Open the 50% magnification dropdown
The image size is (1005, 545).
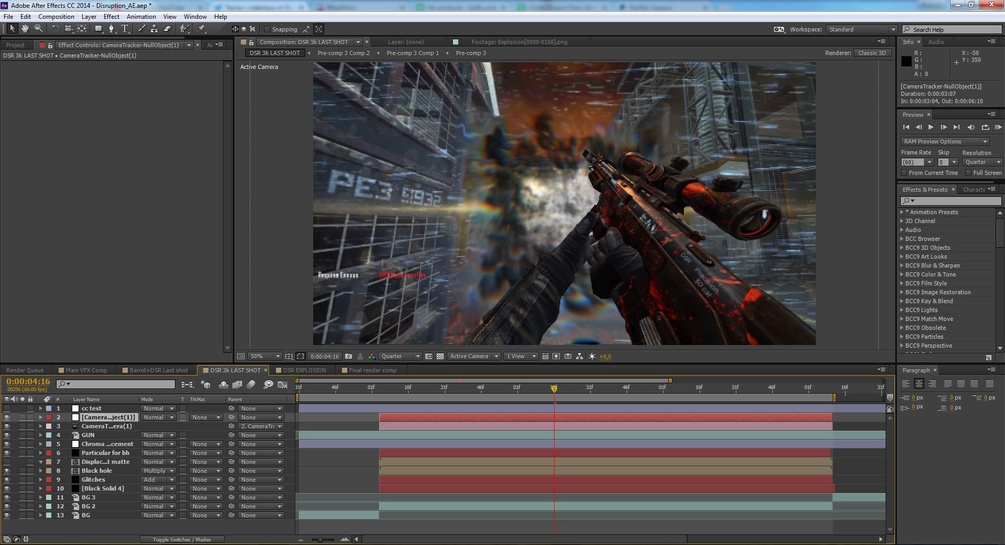(x=265, y=356)
